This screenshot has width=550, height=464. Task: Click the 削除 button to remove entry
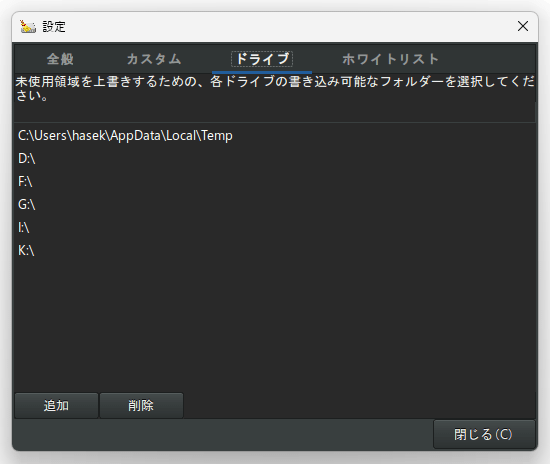[x=141, y=405]
